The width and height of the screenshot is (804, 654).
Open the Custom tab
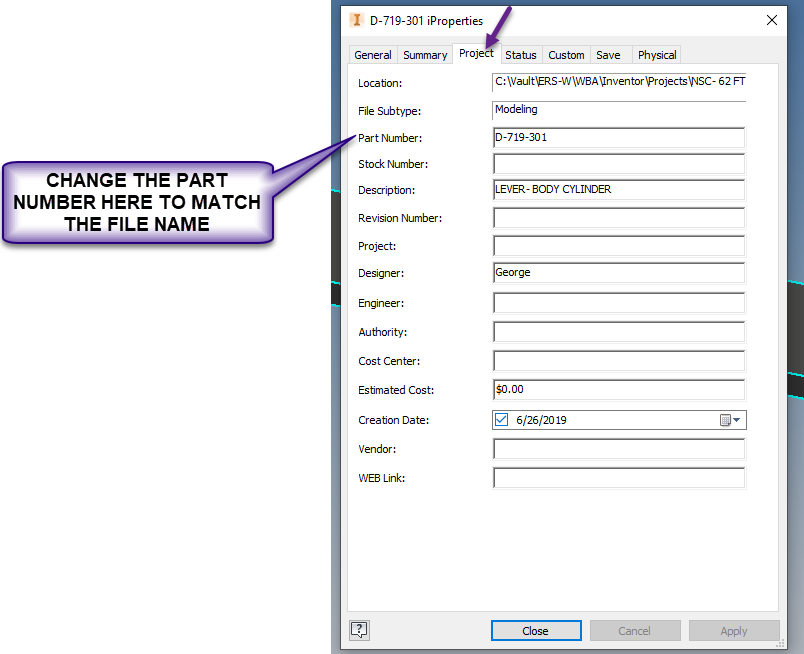(566, 55)
